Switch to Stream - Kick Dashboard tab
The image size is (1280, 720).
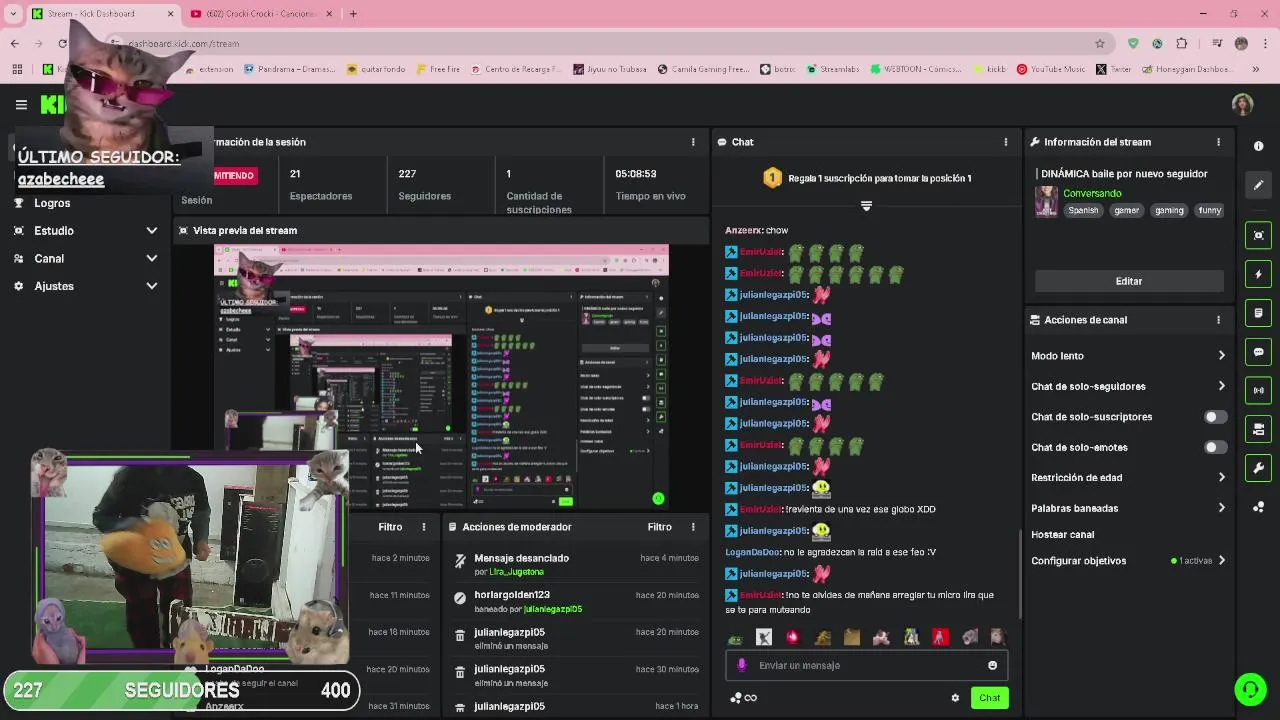[x=102, y=14]
